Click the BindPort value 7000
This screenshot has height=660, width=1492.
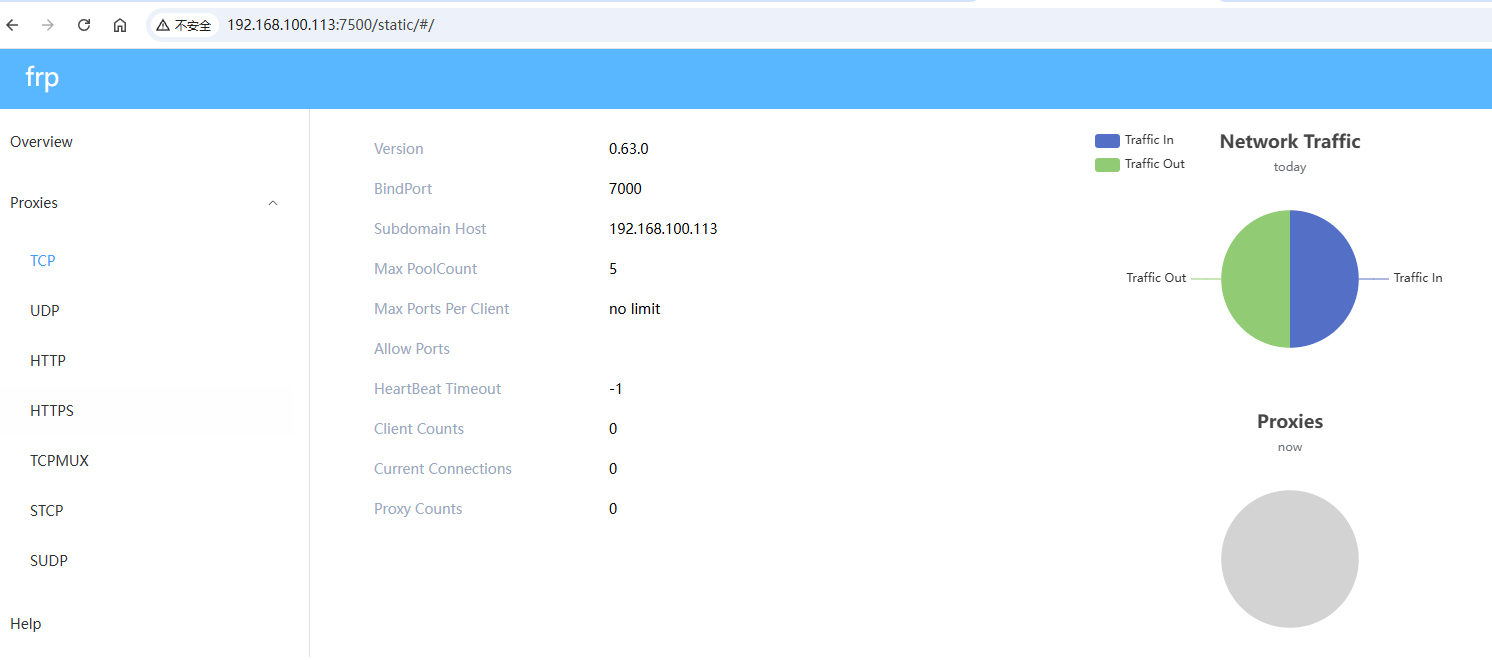(x=625, y=189)
